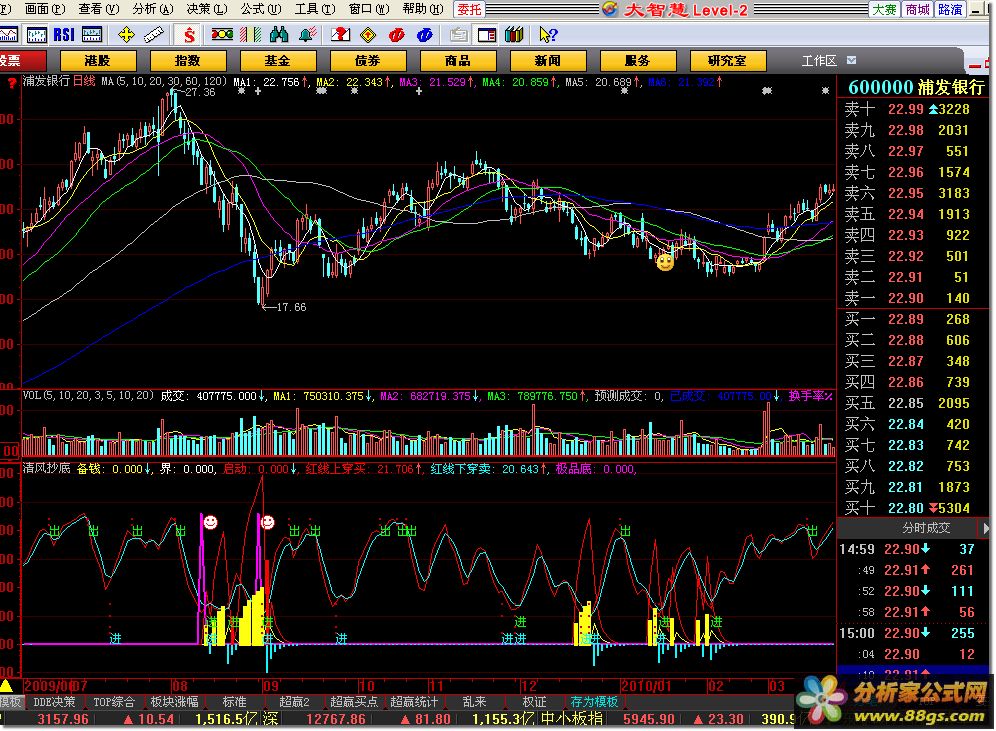996x731 pixels.
Task: Click the red circular logo icon
Action: (x=396, y=35)
